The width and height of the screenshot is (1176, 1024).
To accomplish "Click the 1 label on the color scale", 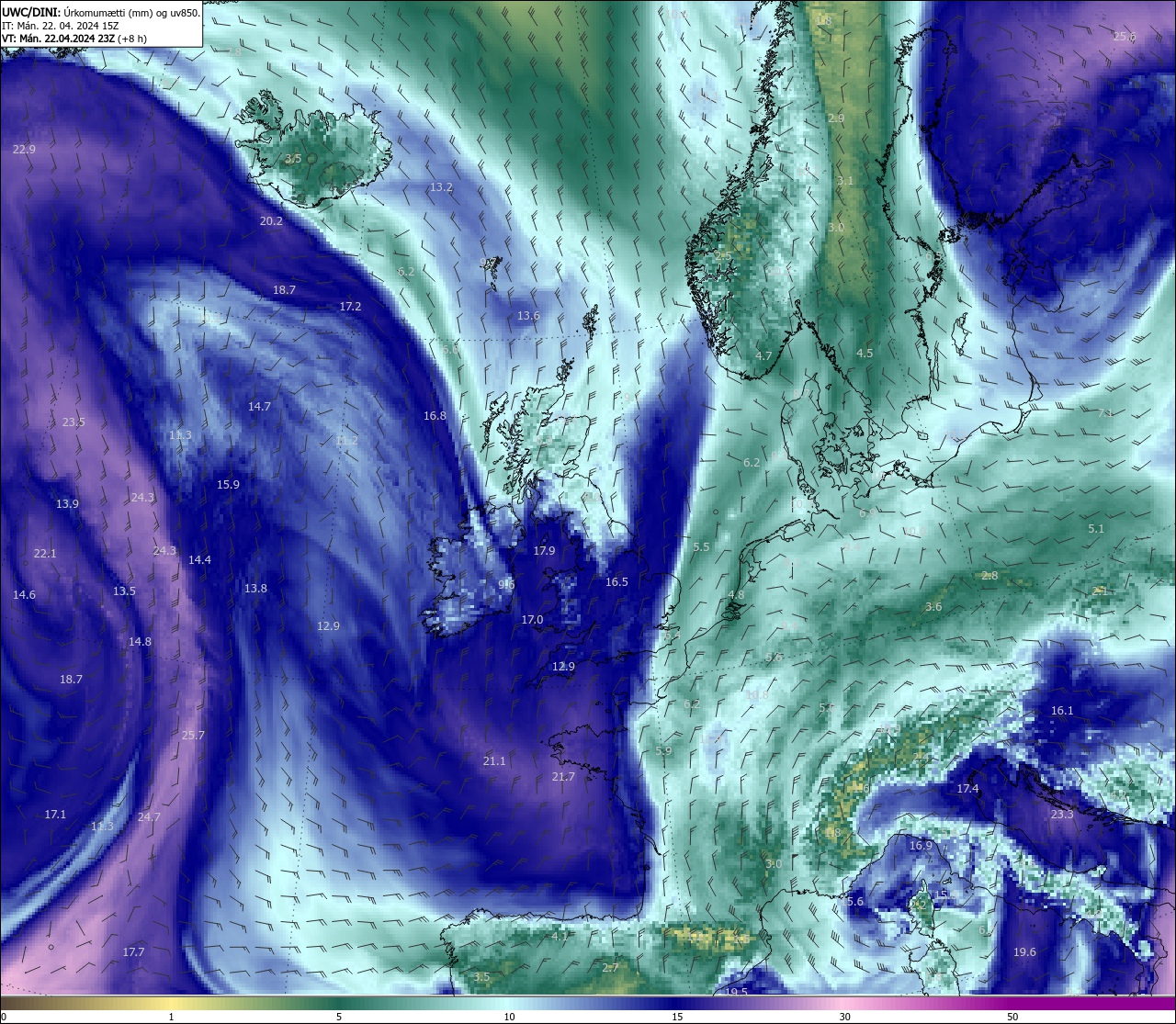I will [x=172, y=1017].
